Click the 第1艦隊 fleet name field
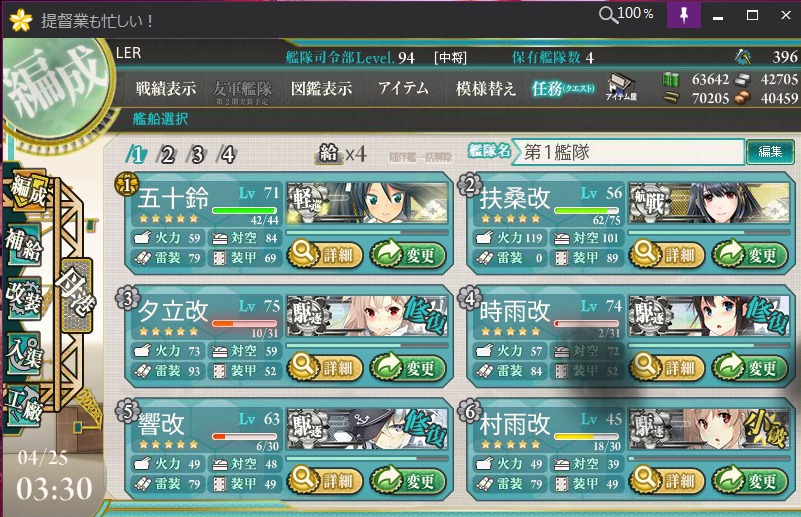This screenshot has width=801, height=517. pos(627,152)
